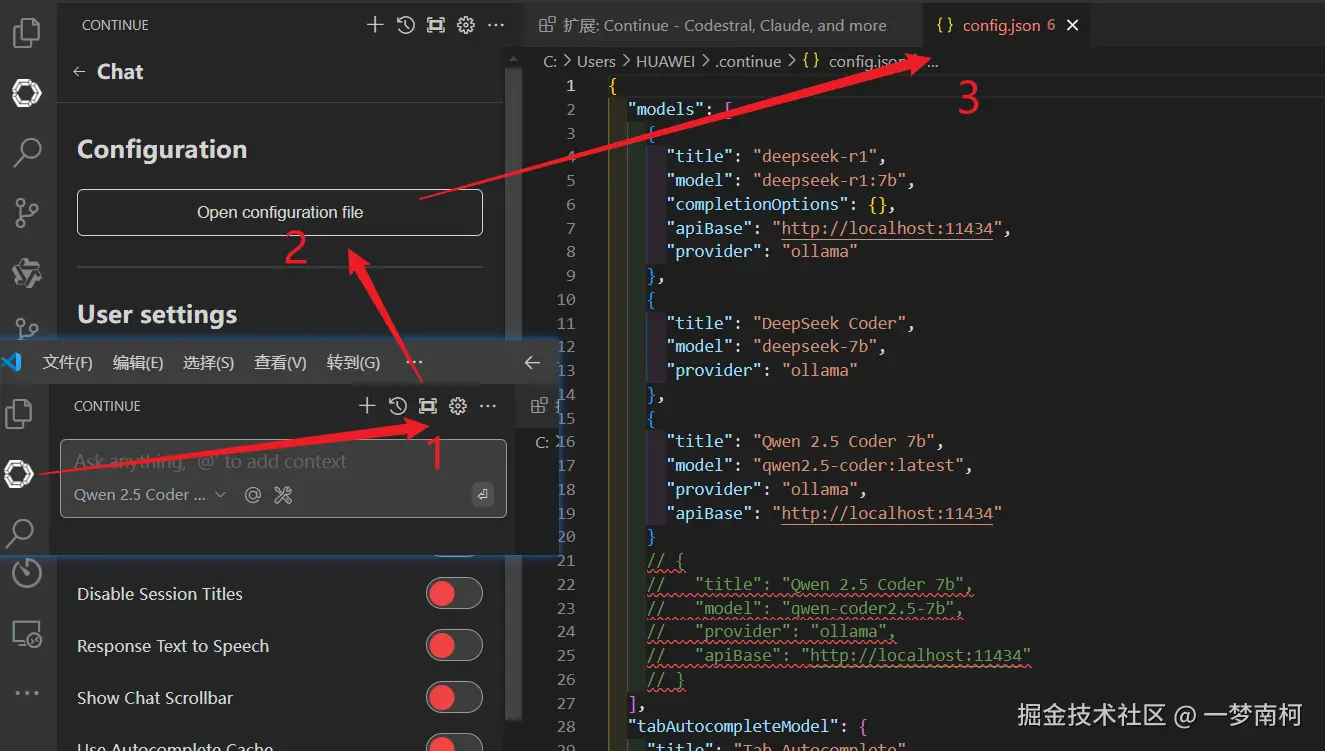Click the gear icon in Configuration panel header
Viewport: 1325px width, 751px height.
click(x=465, y=25)
